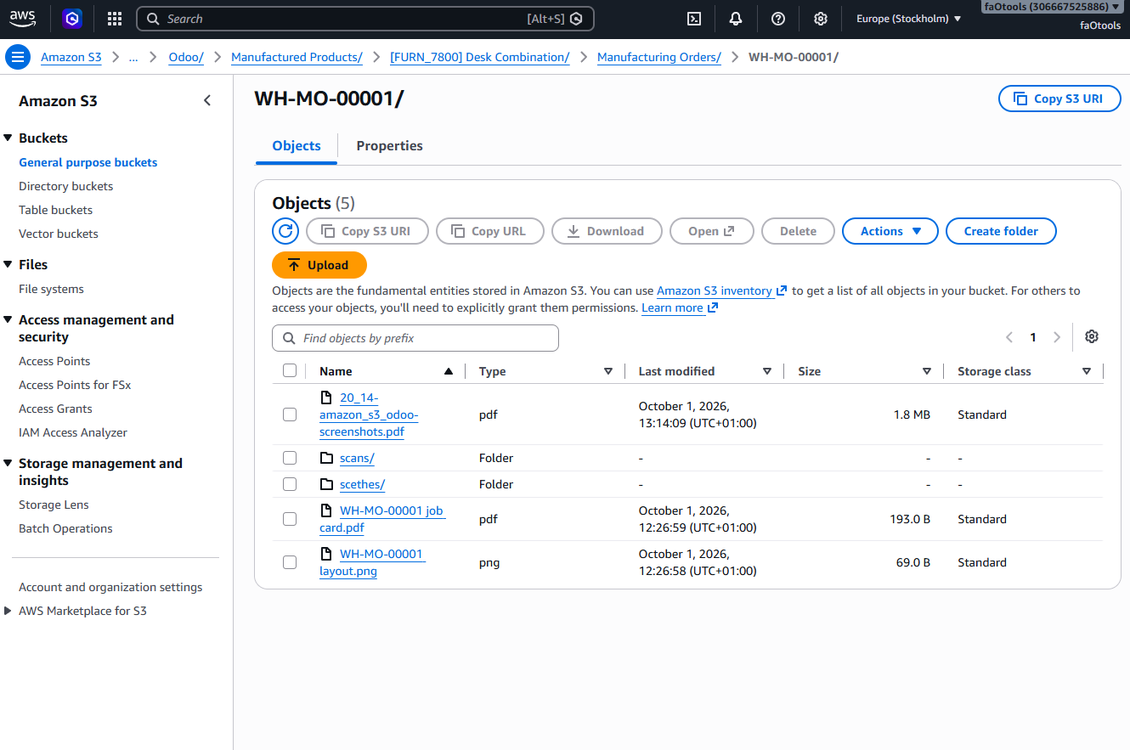Open Storage Lens
1130x750 pixels.
tap(53, 504)
